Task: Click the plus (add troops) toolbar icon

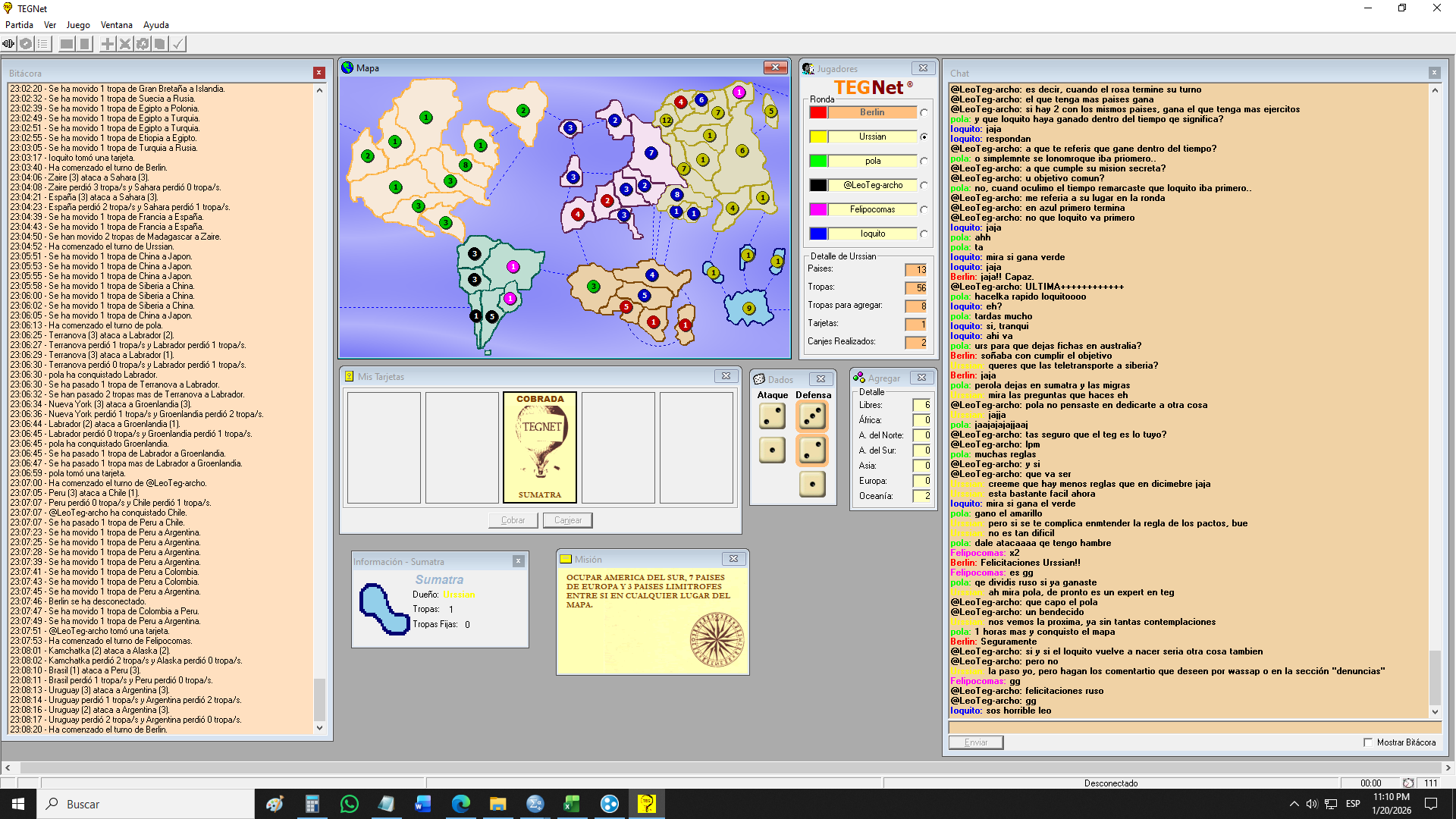Action: point(108,44)
